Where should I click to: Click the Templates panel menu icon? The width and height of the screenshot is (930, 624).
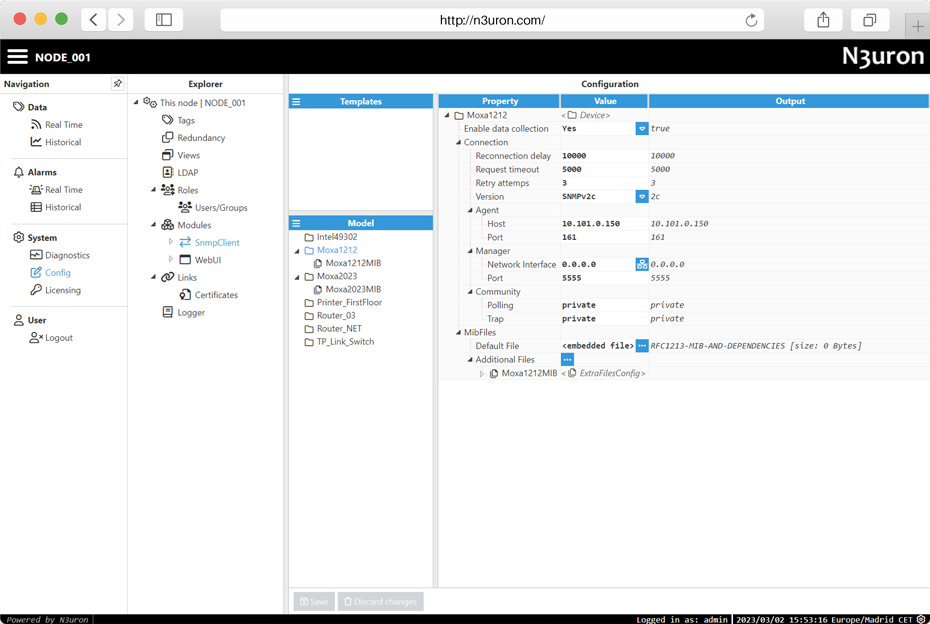pos(296,102)
